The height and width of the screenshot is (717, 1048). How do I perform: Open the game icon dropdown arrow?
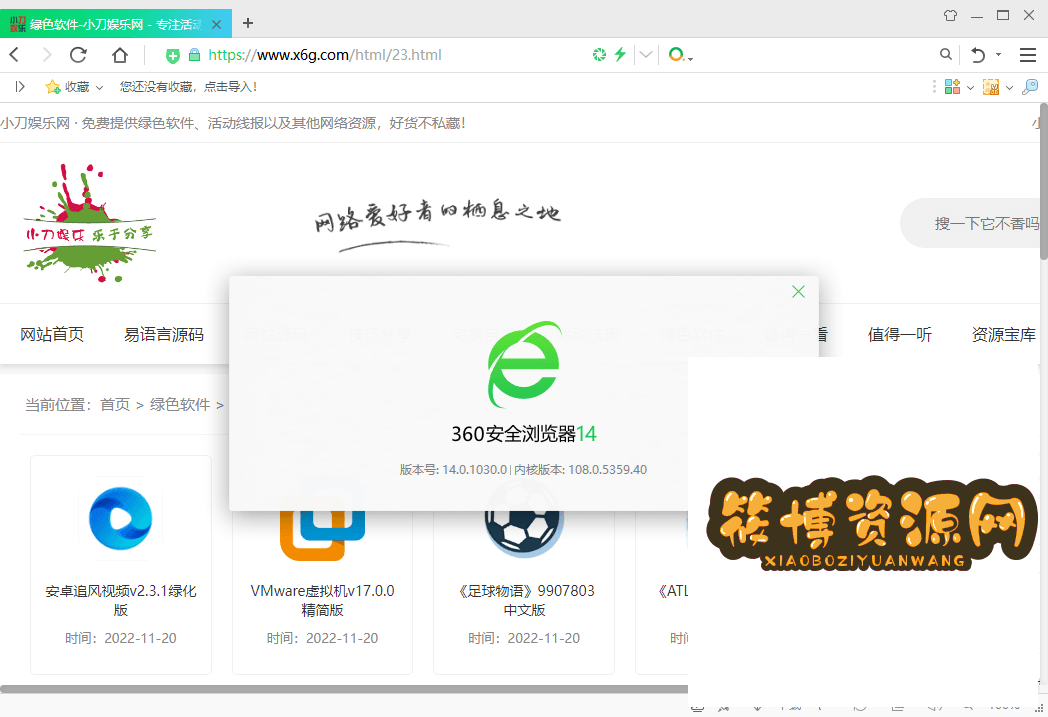tap(1009, 88)
